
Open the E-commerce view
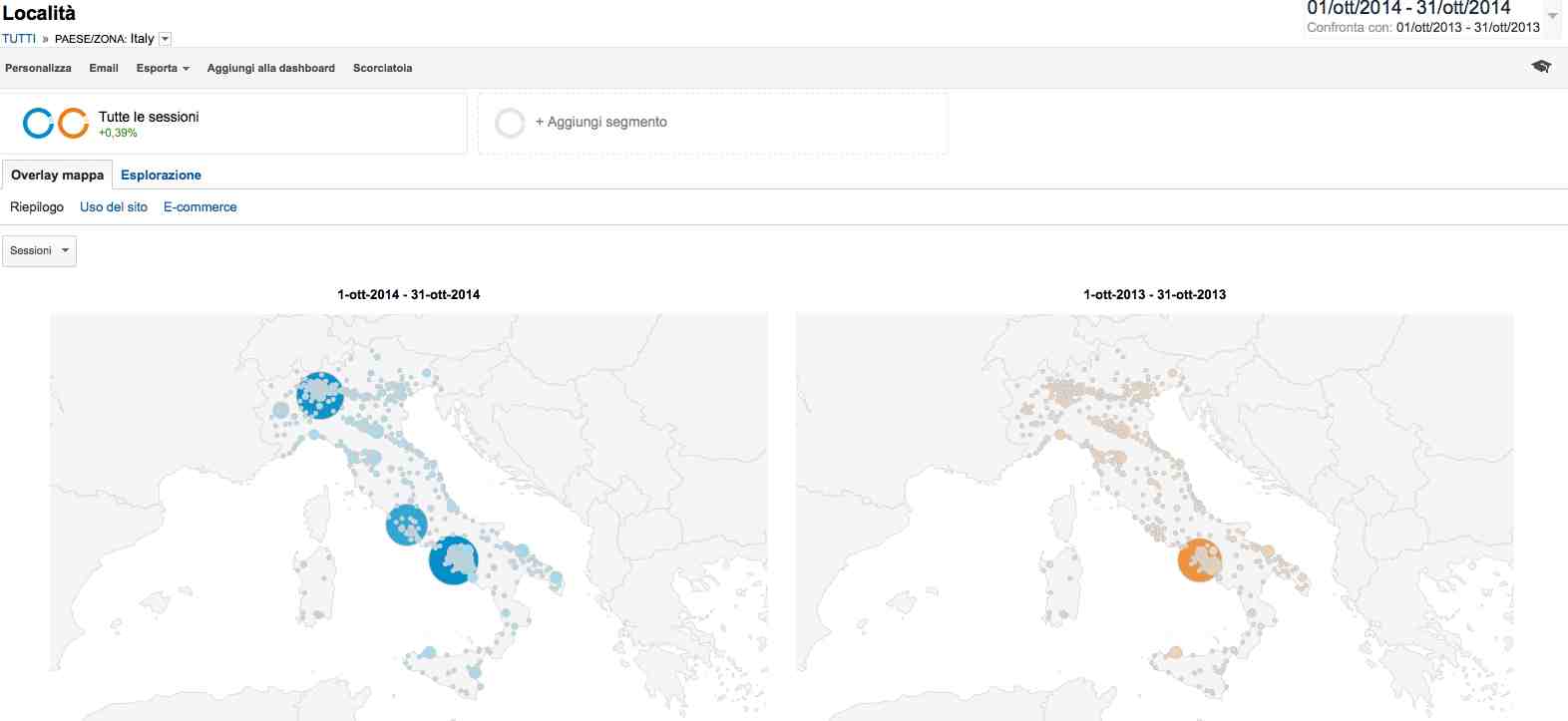(199, 206)
